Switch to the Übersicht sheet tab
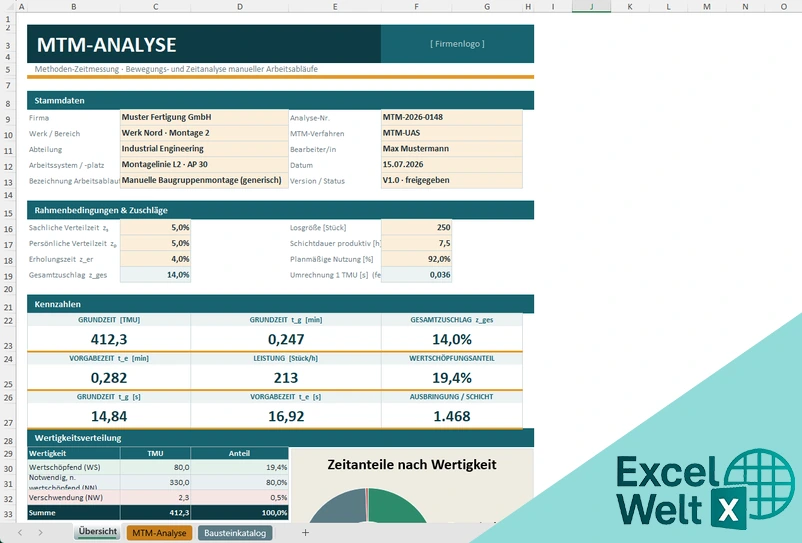 pos(97,532)
